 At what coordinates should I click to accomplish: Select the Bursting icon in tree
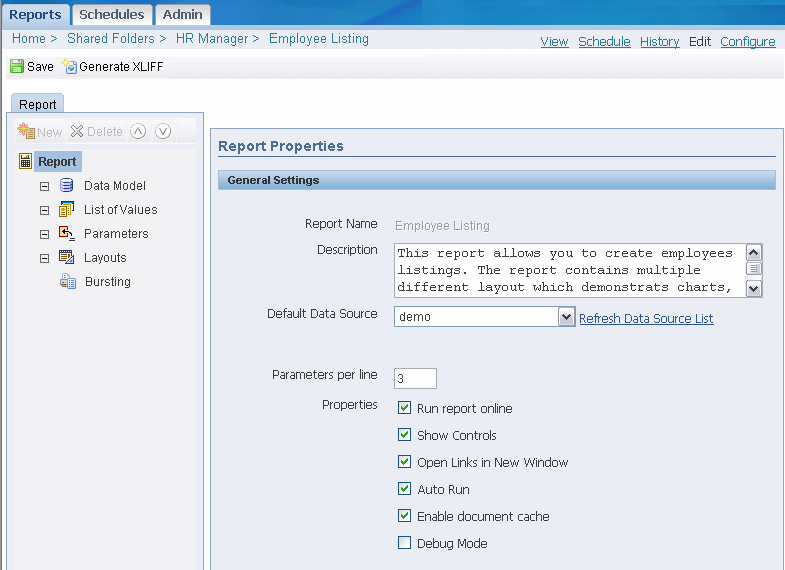coord(68,281)
